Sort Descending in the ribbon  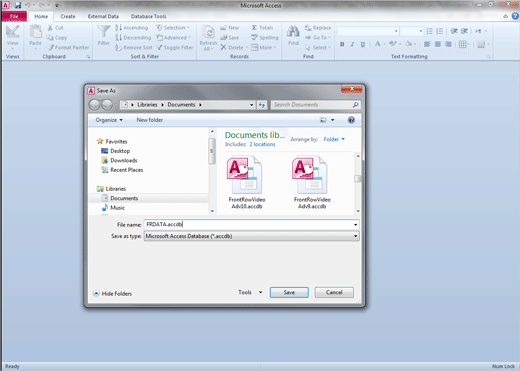pyautogui.click(x=133, y=38)
